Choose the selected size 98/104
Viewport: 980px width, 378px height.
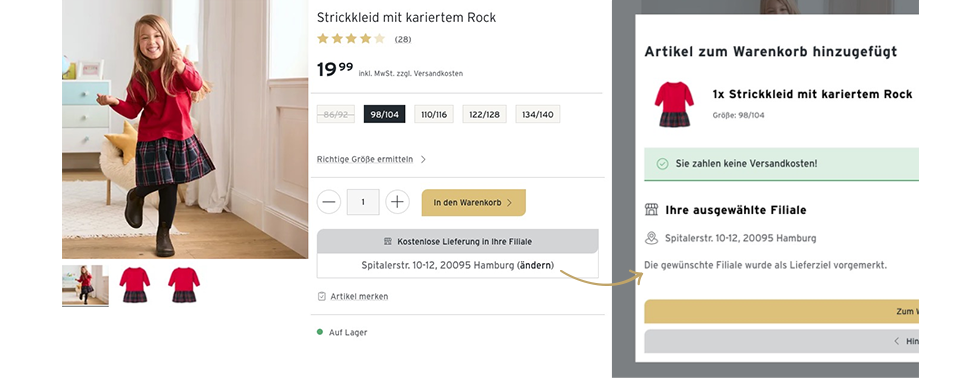click(384, 114)
